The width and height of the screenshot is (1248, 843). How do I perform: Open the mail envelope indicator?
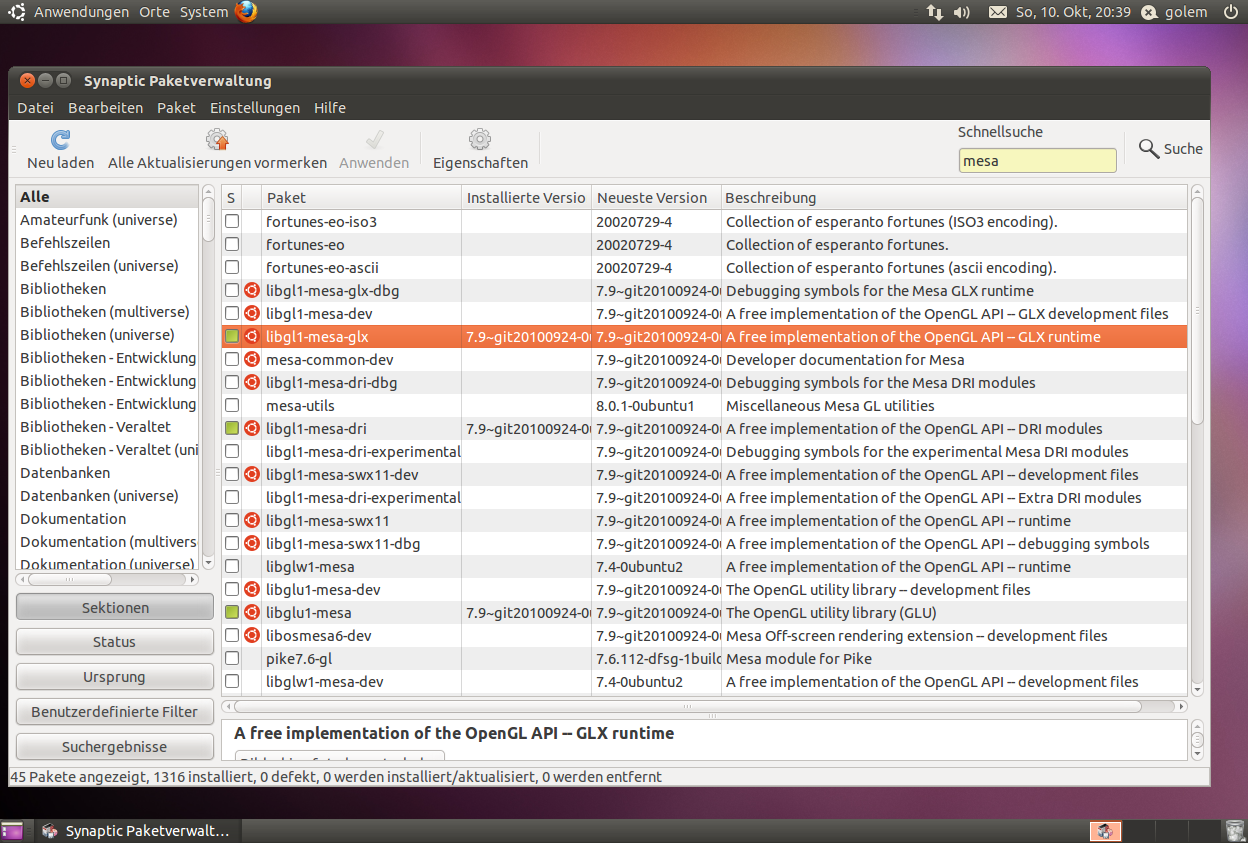[x=997, y=12]
